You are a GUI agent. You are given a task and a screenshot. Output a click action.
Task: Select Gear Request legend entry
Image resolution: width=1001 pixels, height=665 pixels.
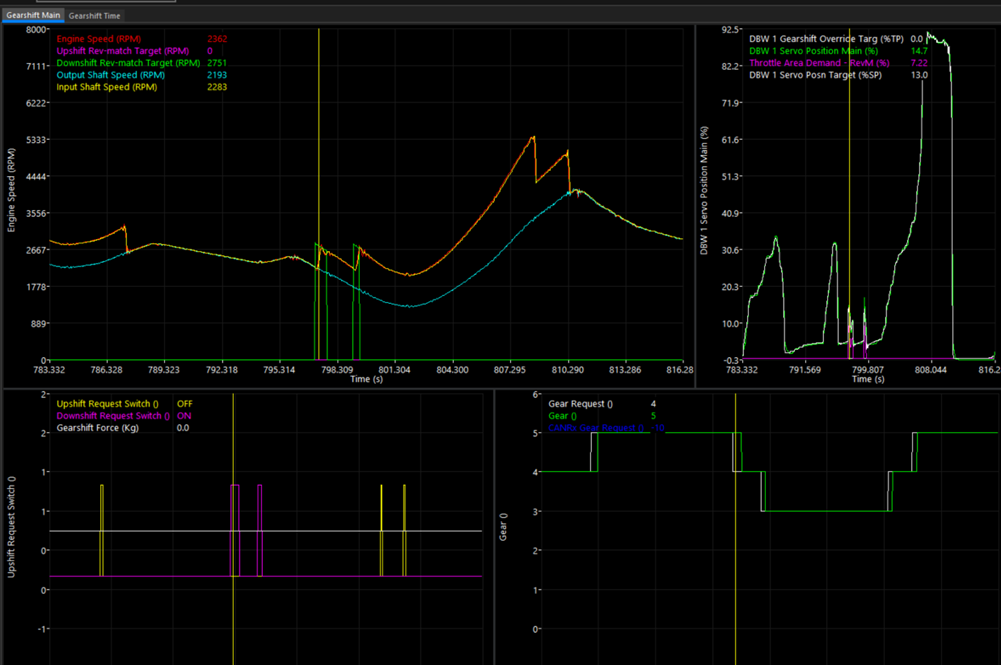coord(580,404)
